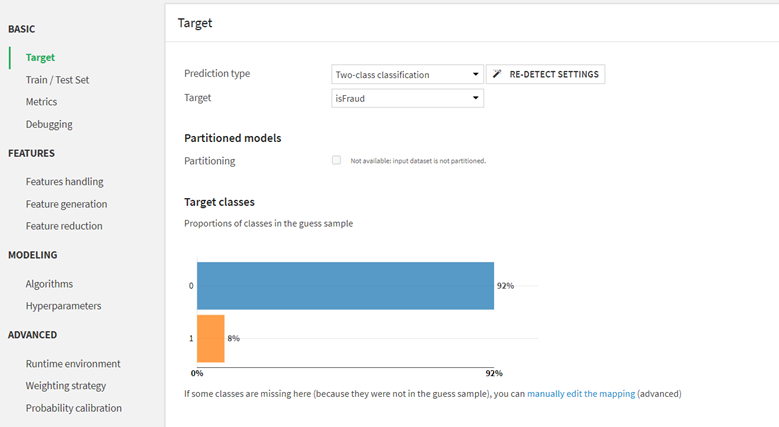Click the pencil icon on Re-detect Settings
This screenshot has height=427, width=779.
click(x=497, y=74)
